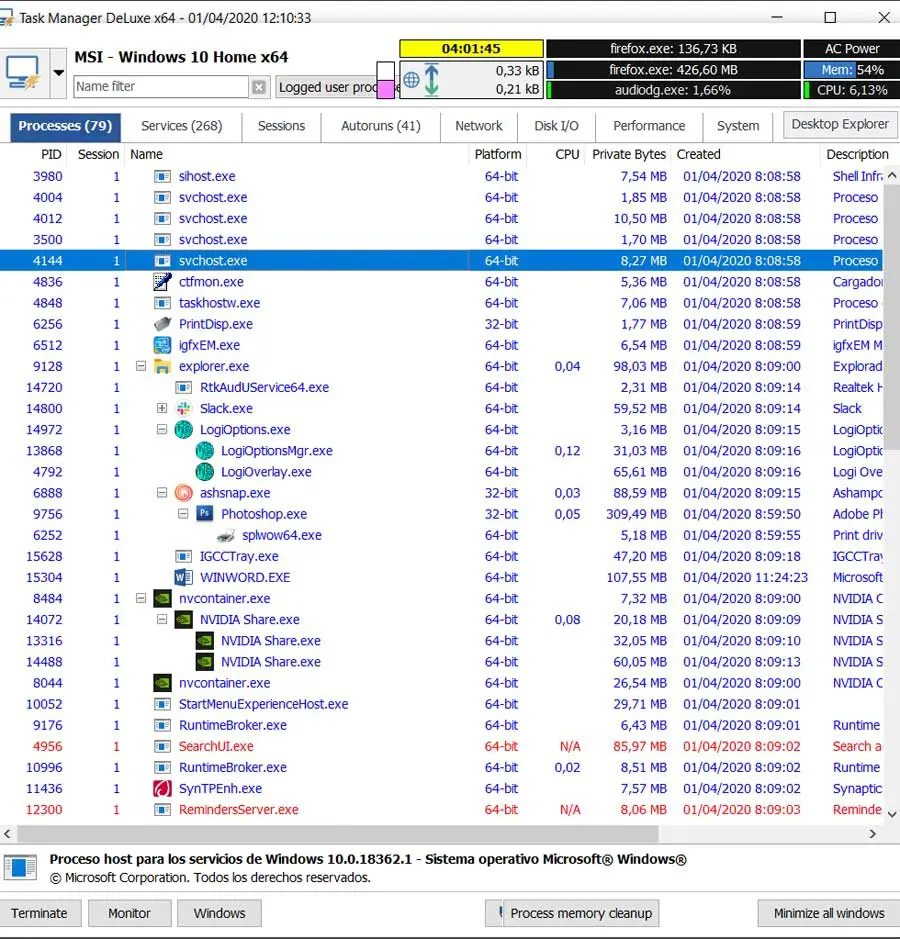
Task: Open the Sessions tab
Action: pyautogui.click(x=281, y=126)
